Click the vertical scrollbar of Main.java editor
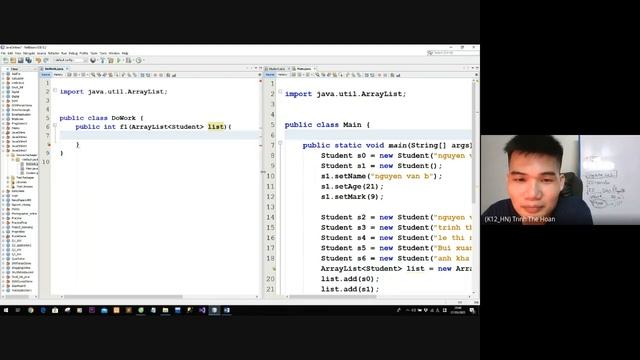Screen dimensions: 640x360 click(x=474, y=143)
